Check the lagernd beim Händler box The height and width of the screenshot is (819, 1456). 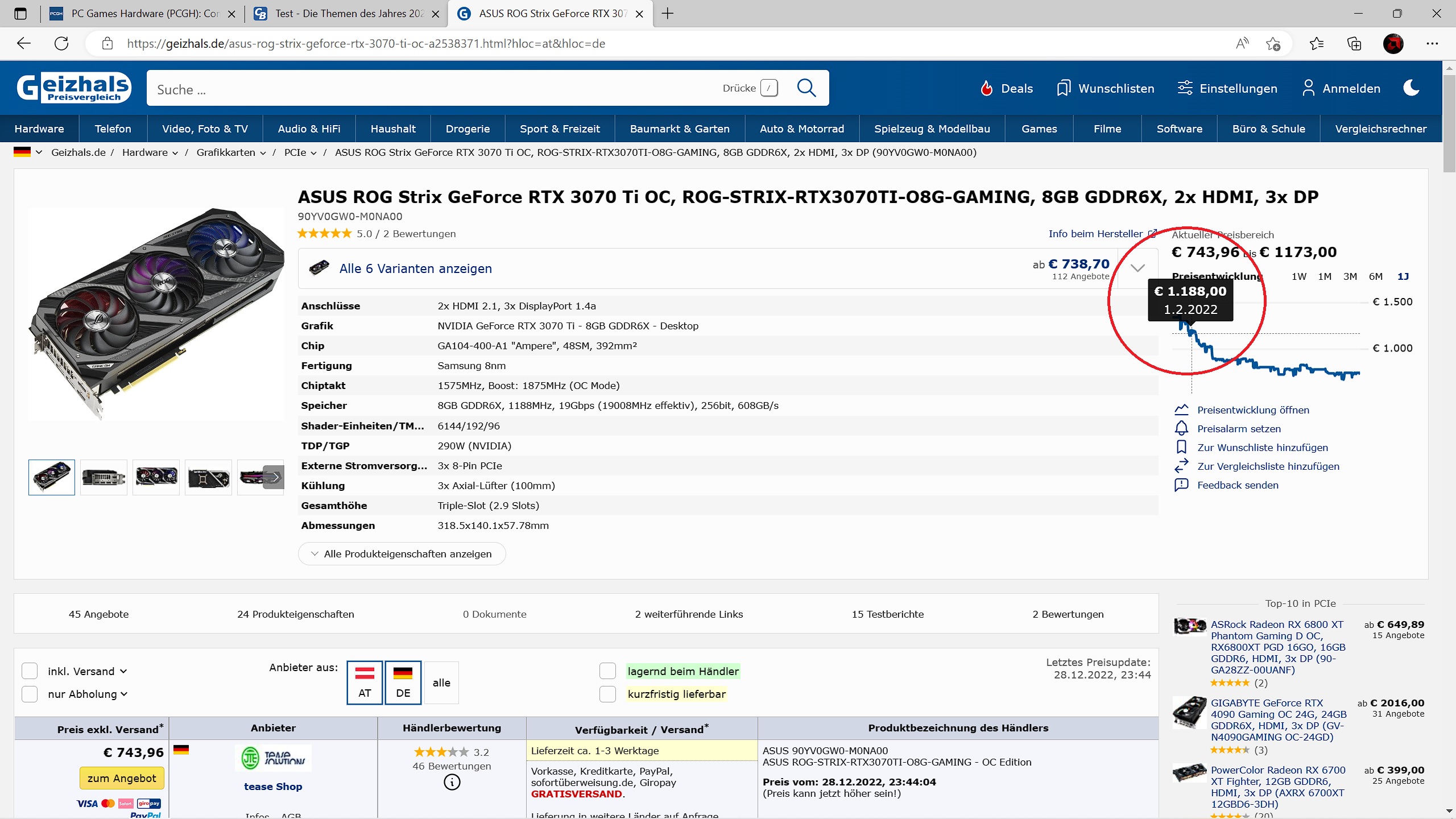tap(607, 671)
